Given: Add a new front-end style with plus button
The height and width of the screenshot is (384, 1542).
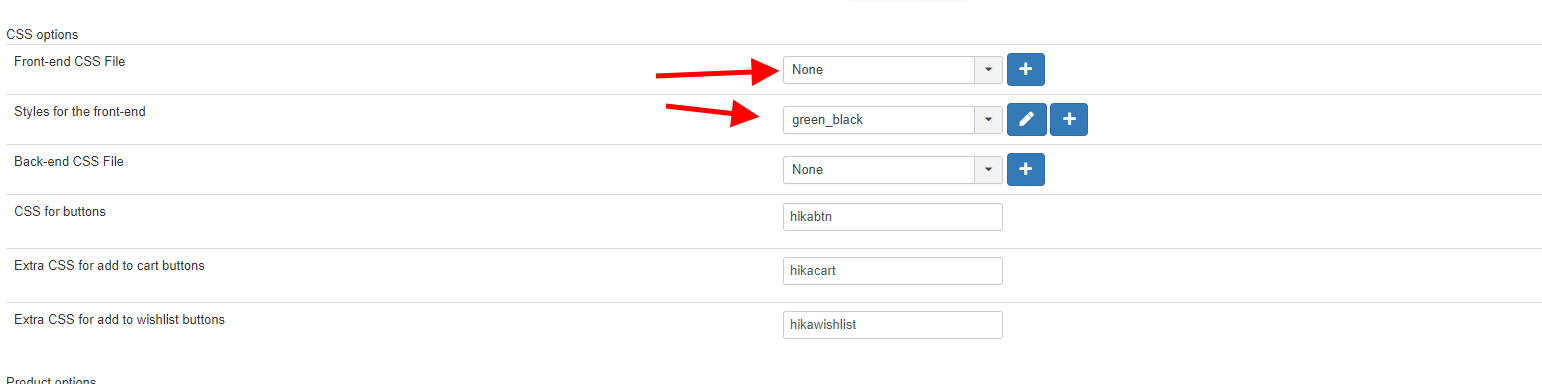Looking at the screenshot, I should pos(1069,120).
